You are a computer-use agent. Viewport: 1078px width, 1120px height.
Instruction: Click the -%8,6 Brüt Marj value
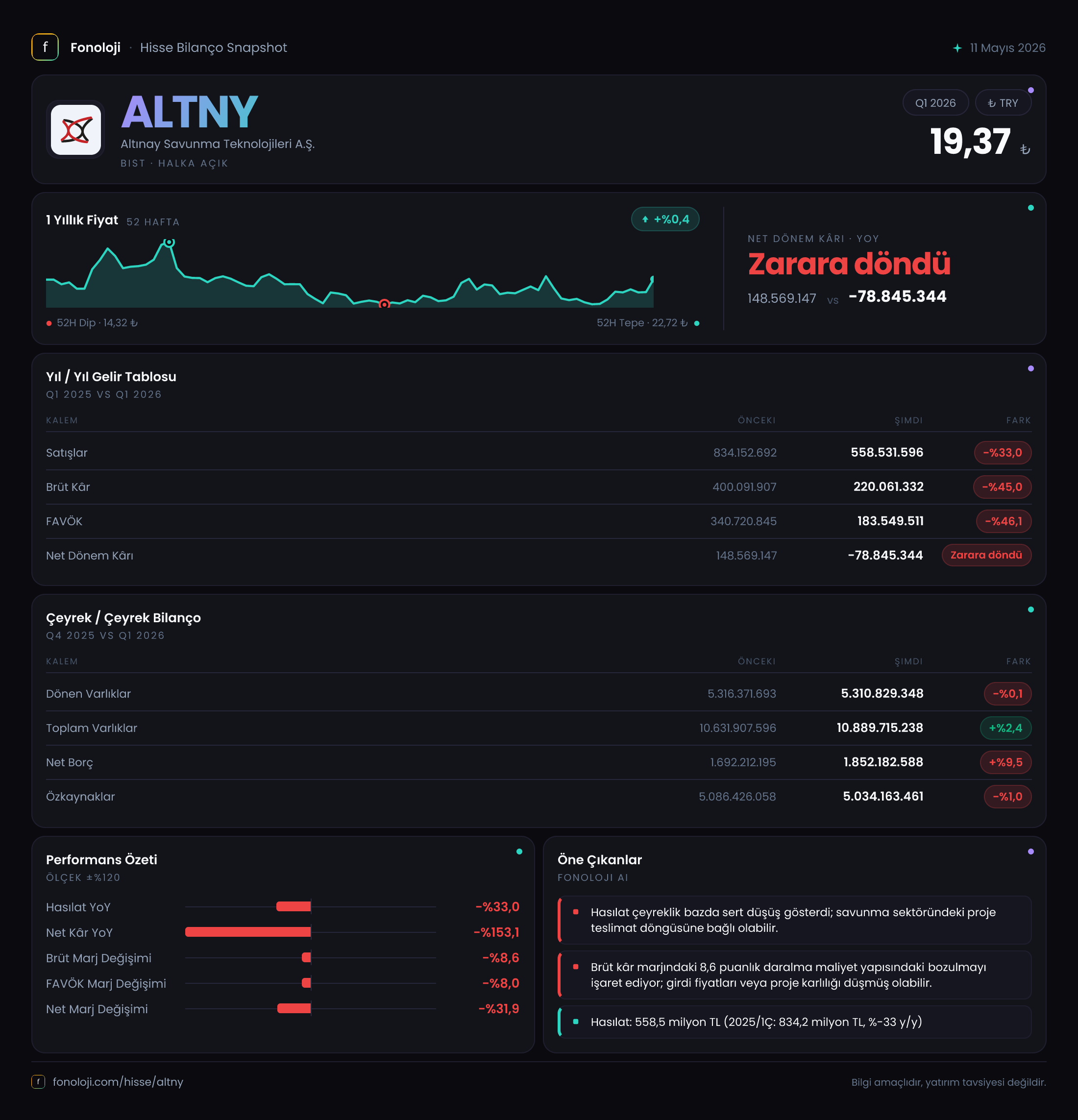click(x=501, y=958)
